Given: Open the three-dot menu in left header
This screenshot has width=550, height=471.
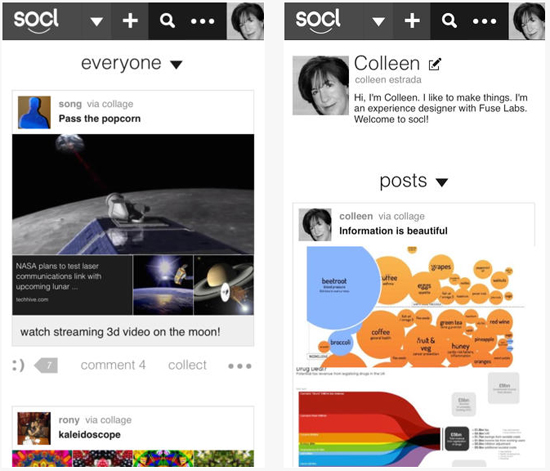Looking at the screenshot, I should point(202,21).
